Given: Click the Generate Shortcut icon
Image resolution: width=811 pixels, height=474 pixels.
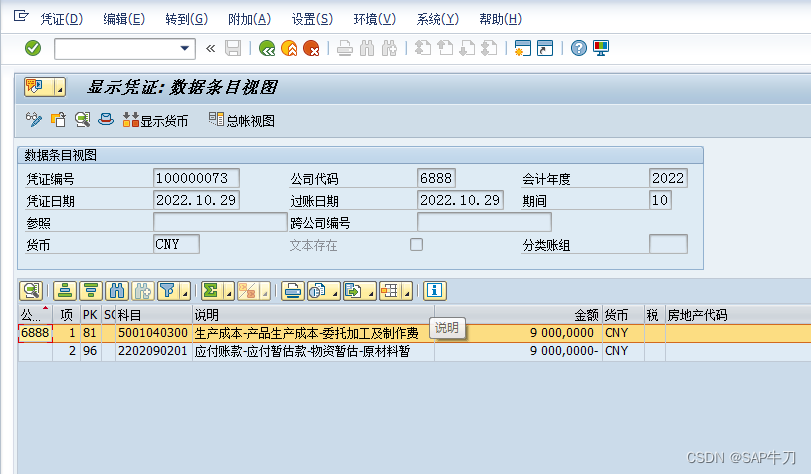Looking at the screenshot, I should click(545, 48).
